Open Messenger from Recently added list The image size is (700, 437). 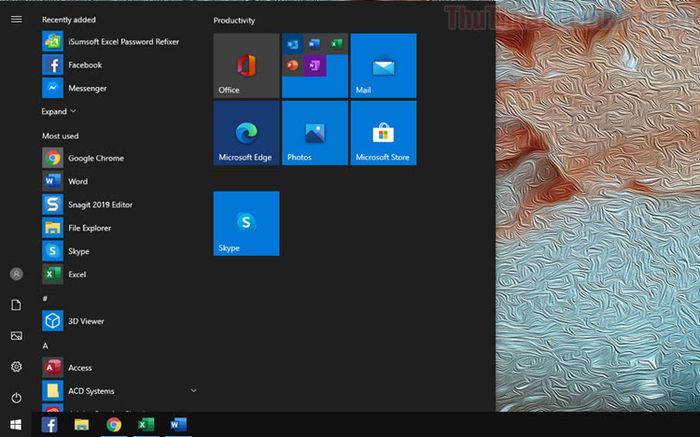(x=119, y=88)
